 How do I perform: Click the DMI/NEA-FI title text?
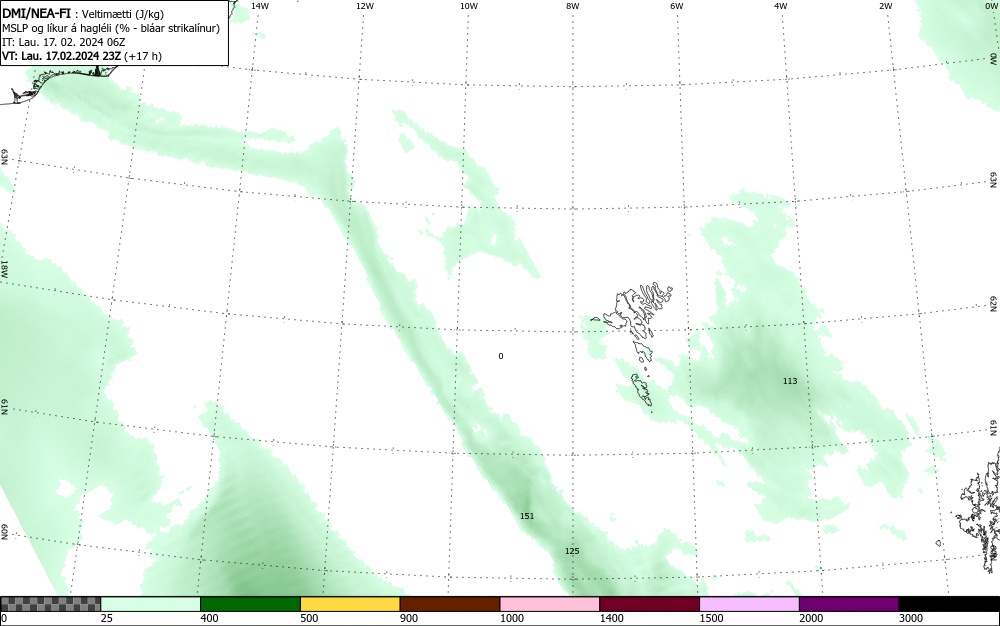pos(37,13)
